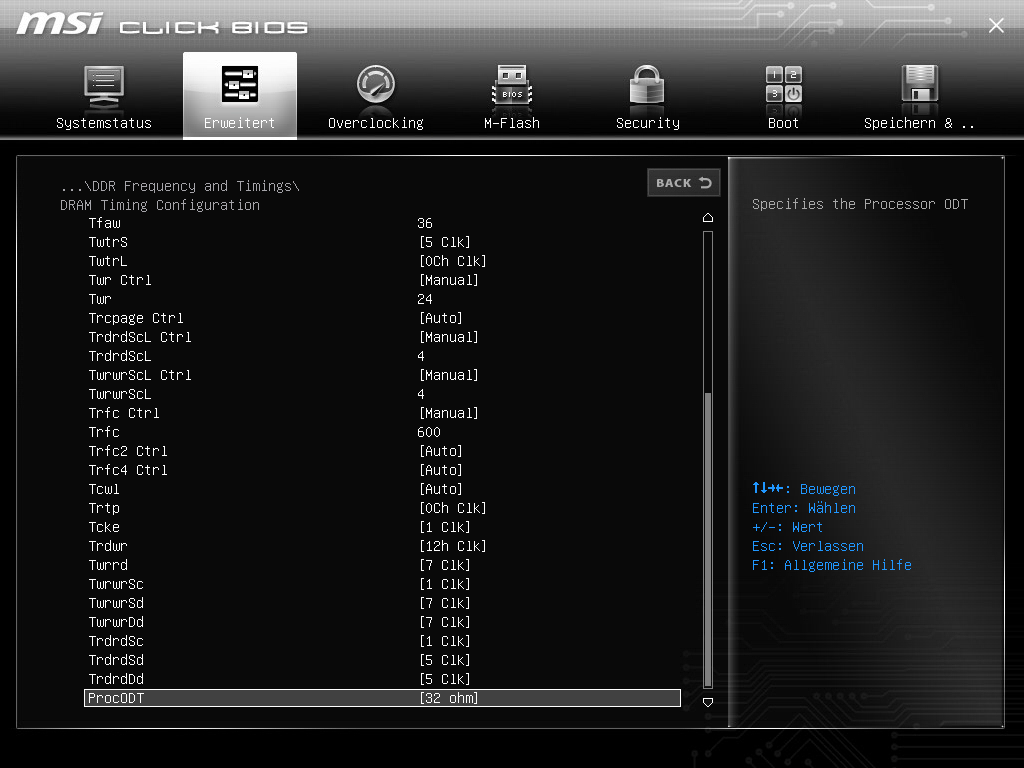This screenshot has height=768, width=1024.
Task: Open the Security padlock icon
Action: click(647, 85)
